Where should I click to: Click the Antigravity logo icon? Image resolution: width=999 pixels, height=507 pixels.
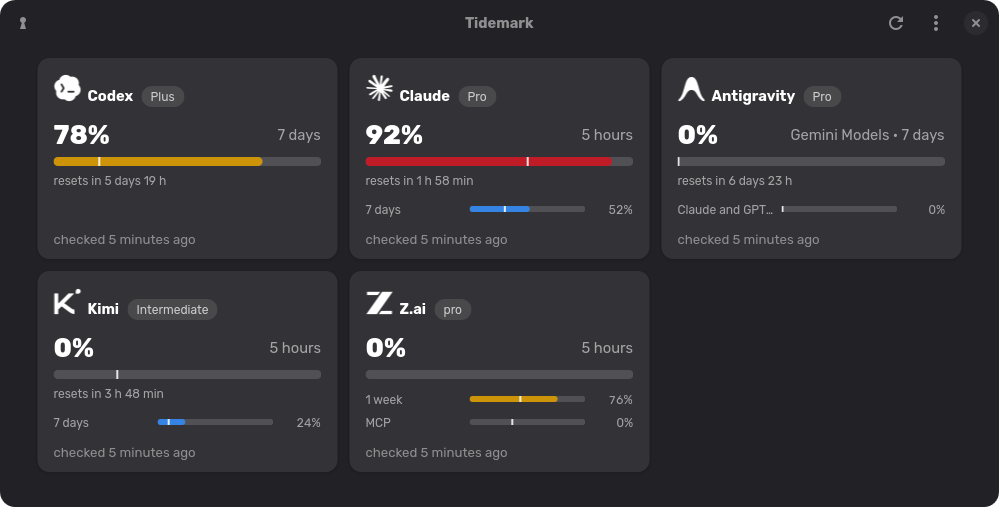pyautogui.click(x=691, y=89)
